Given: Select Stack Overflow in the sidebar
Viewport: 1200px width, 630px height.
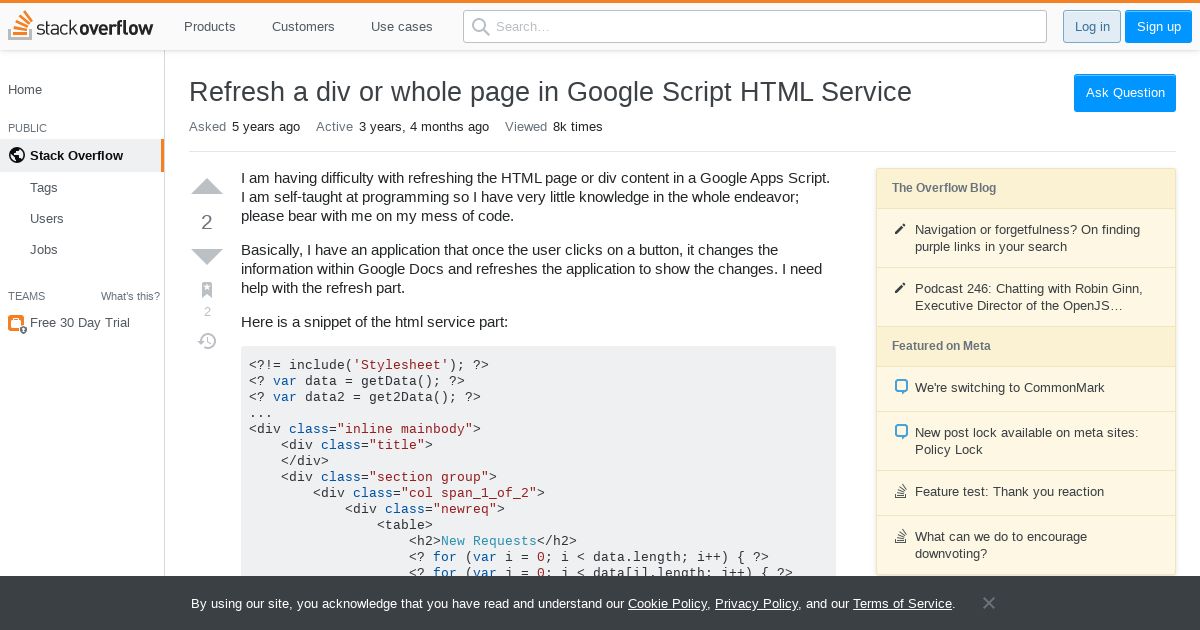Looking at the screenshot, I should pyautogui.click(x=82, y=155).
